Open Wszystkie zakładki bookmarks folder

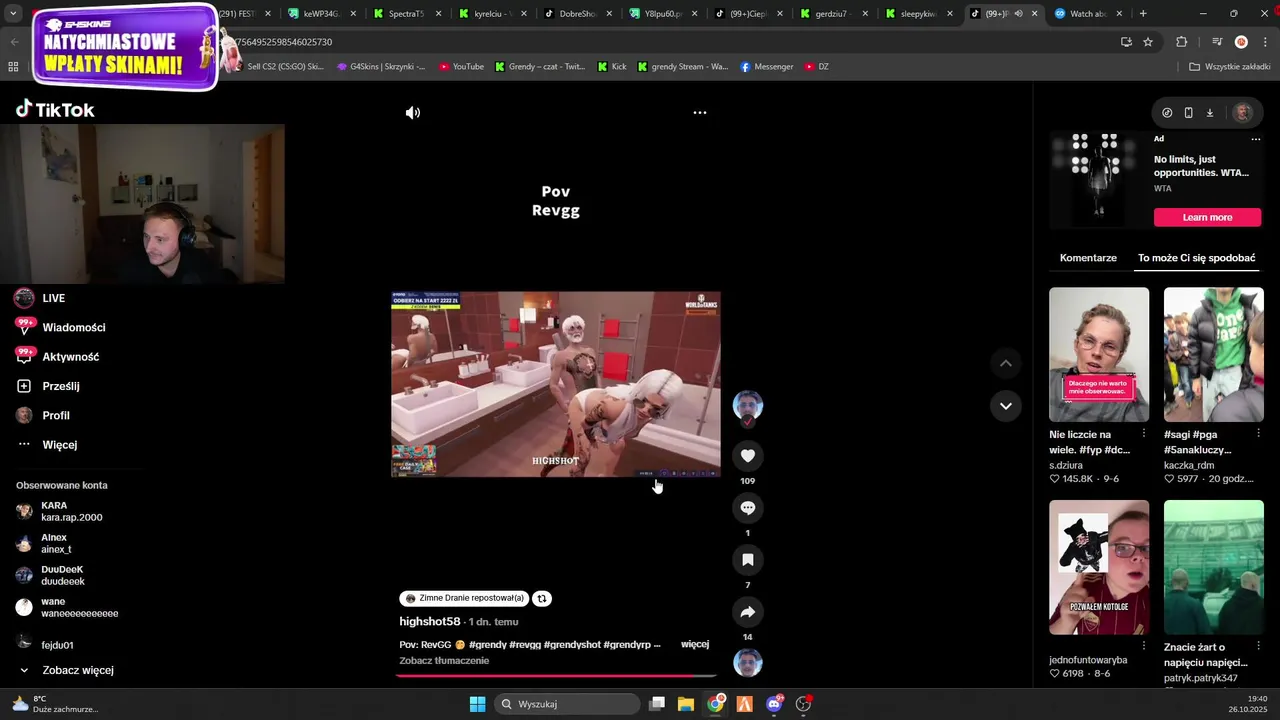1230,67
